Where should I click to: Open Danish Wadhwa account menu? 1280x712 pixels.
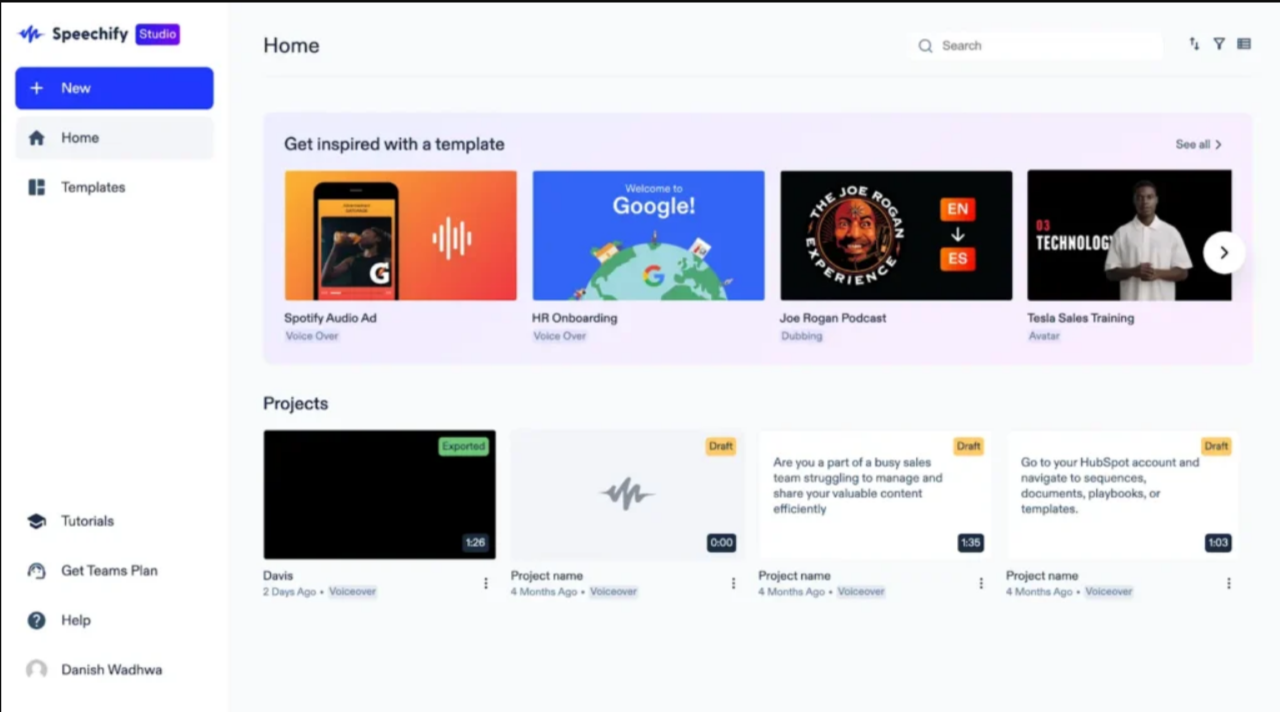(114, 670)
